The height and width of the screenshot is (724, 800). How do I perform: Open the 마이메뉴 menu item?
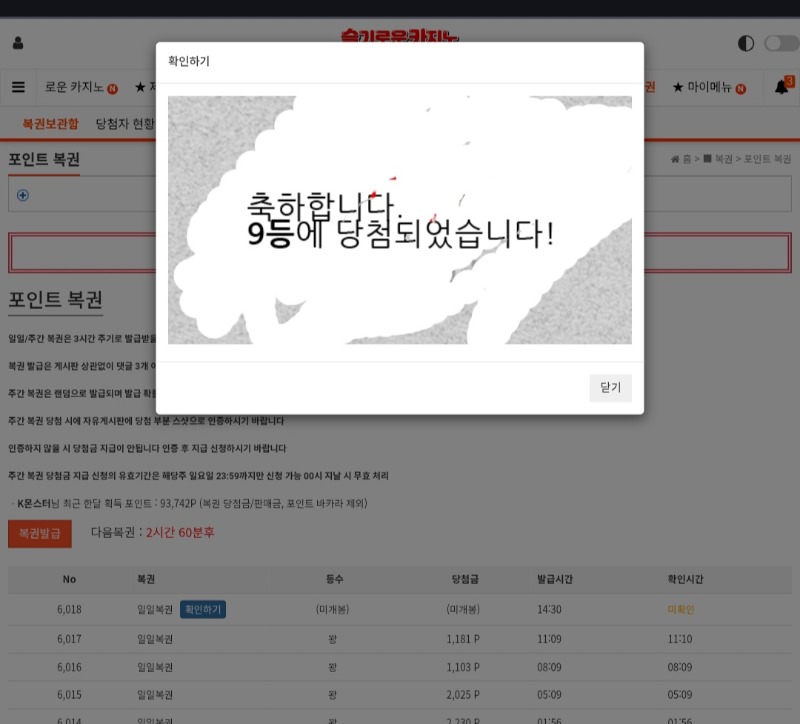tap(709, 87)
